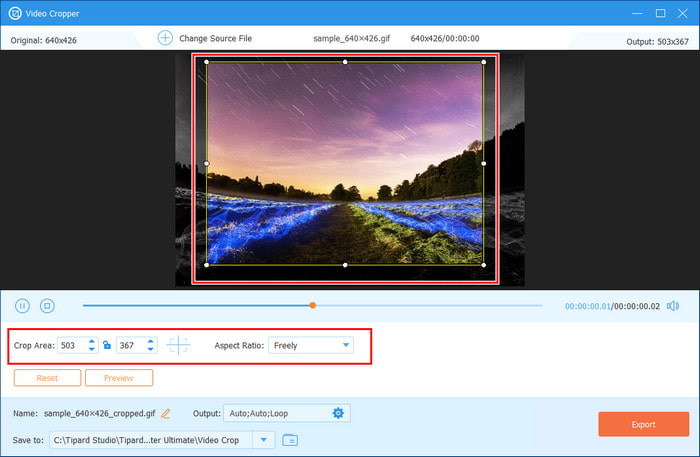This screenshot has height=457, width=700.
Task: Click the Change Source File label
Action: click(216, 38)
